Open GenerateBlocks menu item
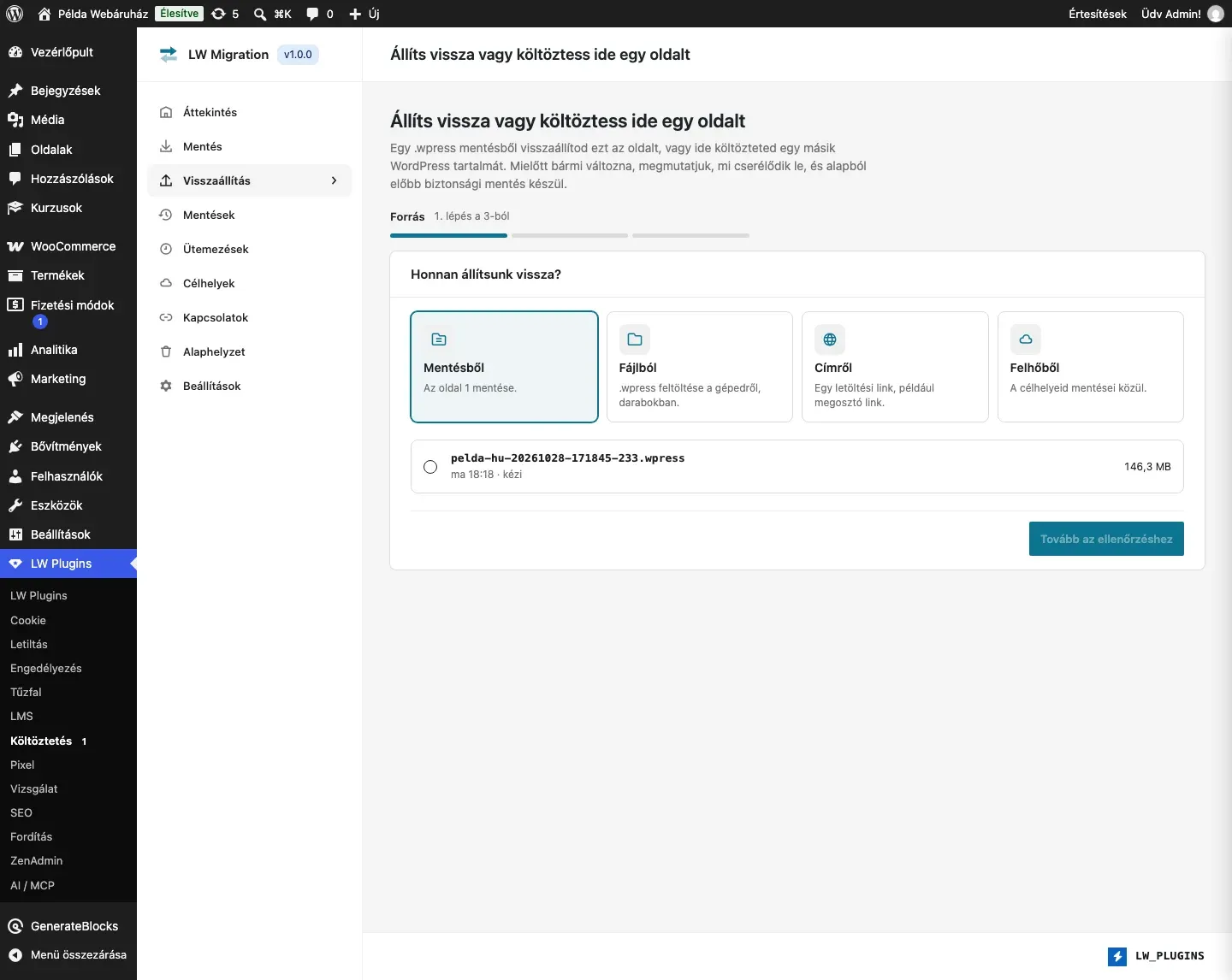The width and height of the screenshot is (1232, 980). [68, 926]
